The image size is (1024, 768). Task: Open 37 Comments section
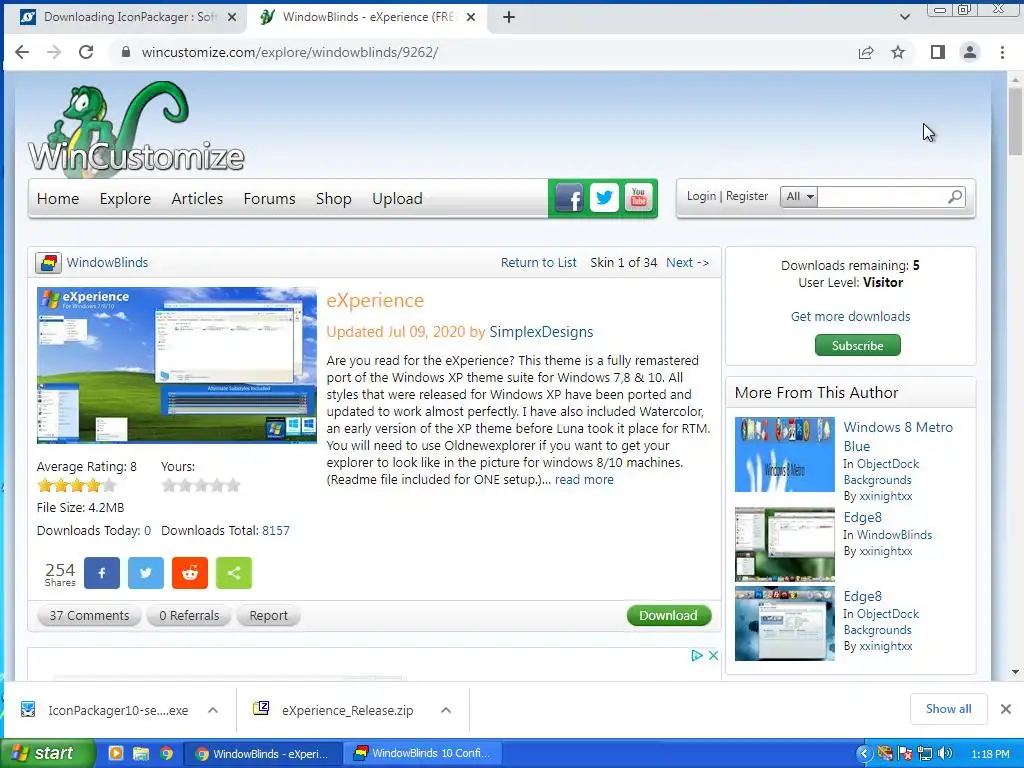(x=89, y=615)
